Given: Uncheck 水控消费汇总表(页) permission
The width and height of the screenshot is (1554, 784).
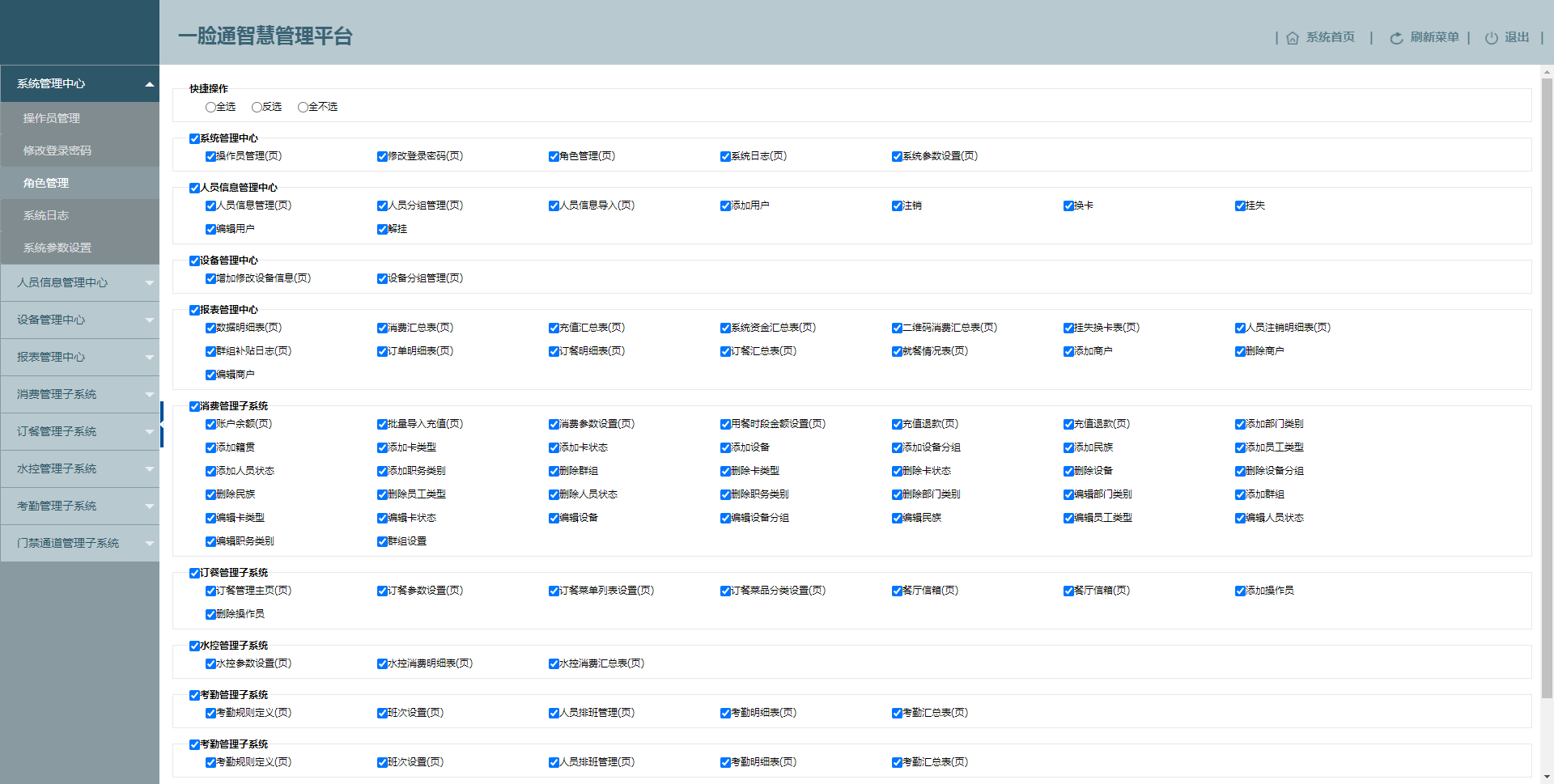Looking at the screenshot, I should (x=554, y=663).
